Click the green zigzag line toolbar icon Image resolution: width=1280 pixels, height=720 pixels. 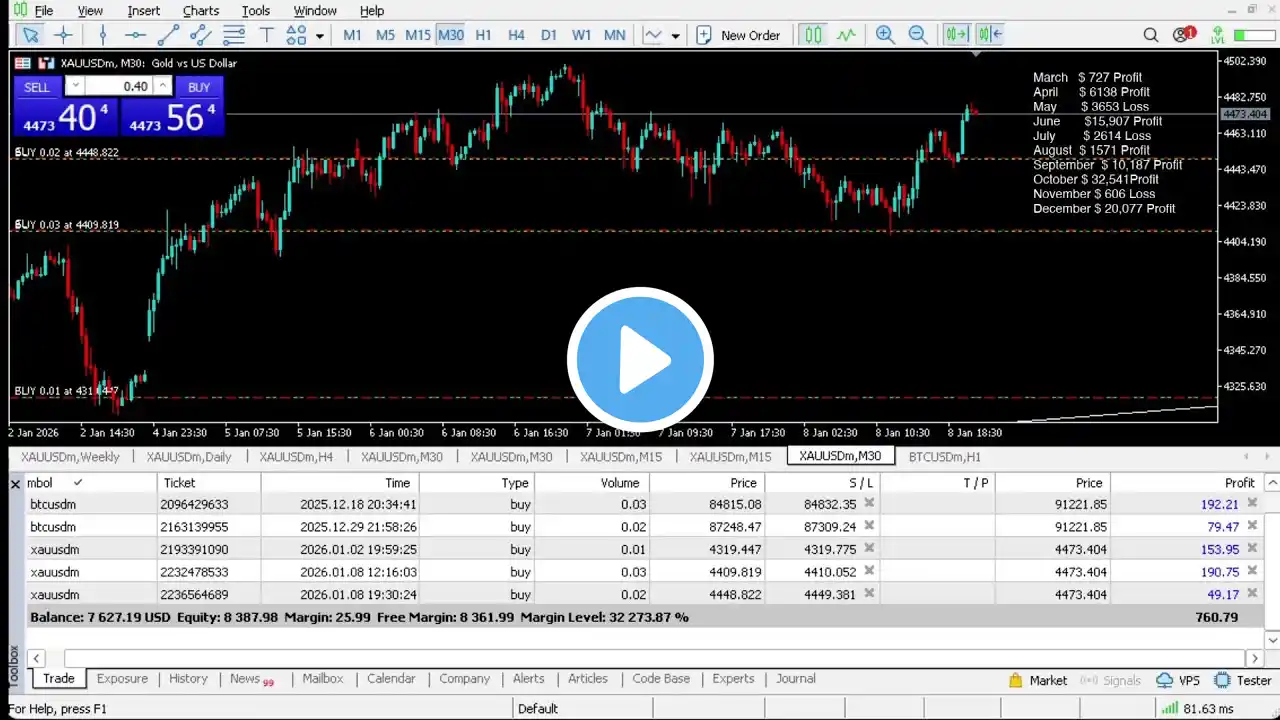click(x=847, y=35)
